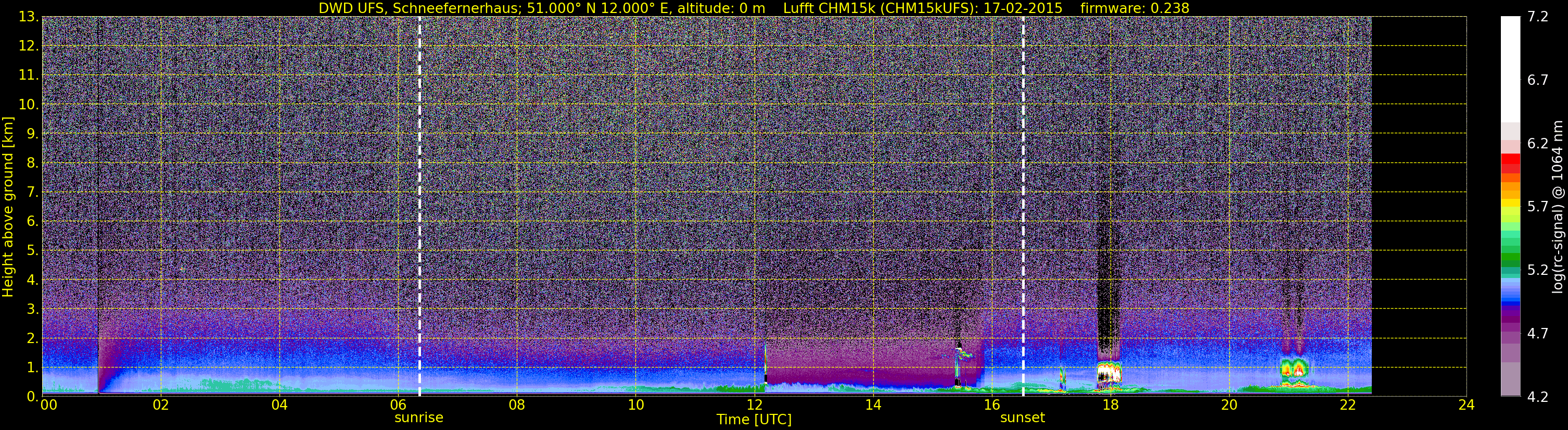Click the white dashed sunset marker line
1568x430 pixels.
point(1023,206)
